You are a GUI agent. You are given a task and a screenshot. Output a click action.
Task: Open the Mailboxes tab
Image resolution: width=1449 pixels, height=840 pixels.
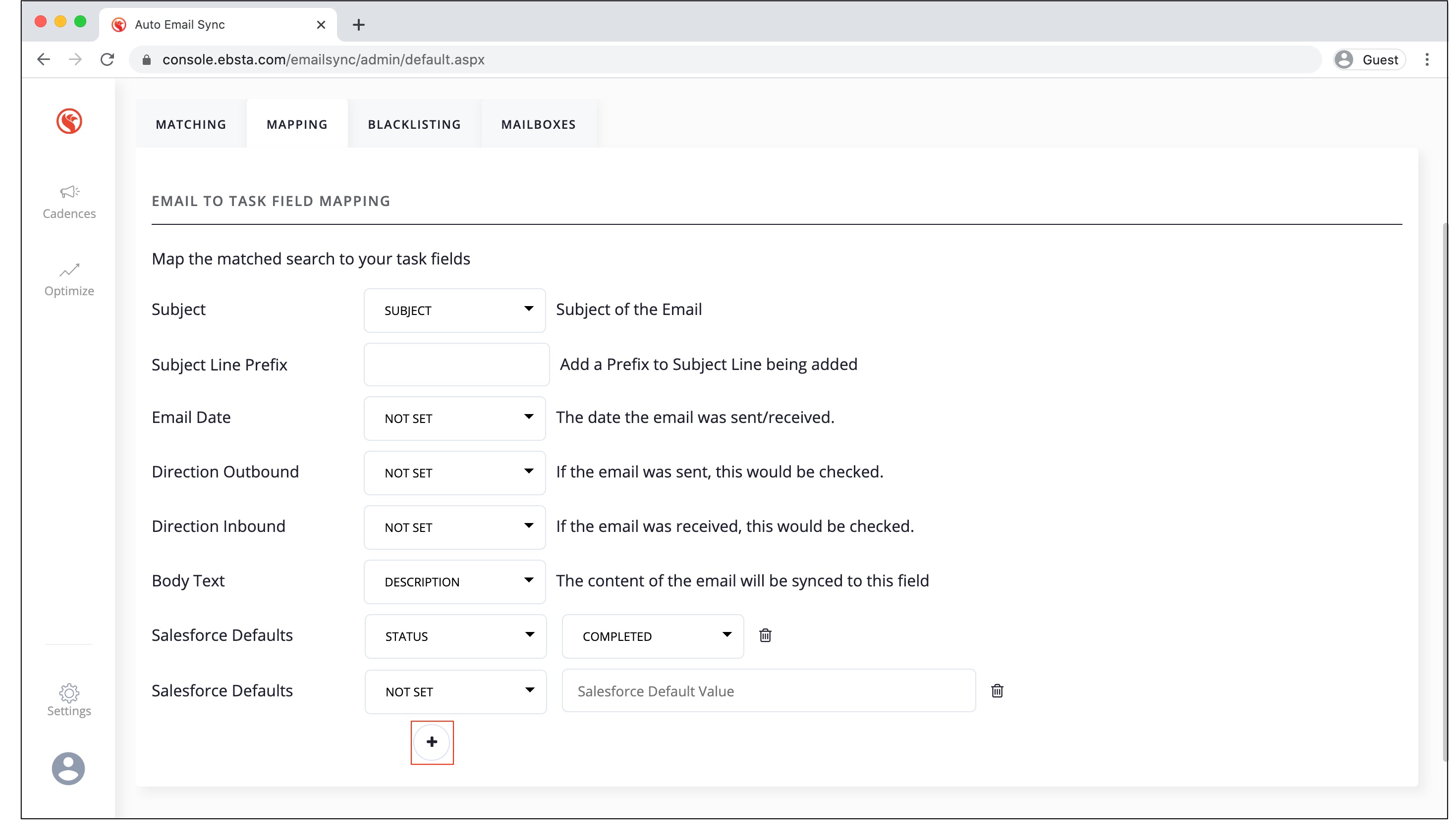(x=538, y=124)
